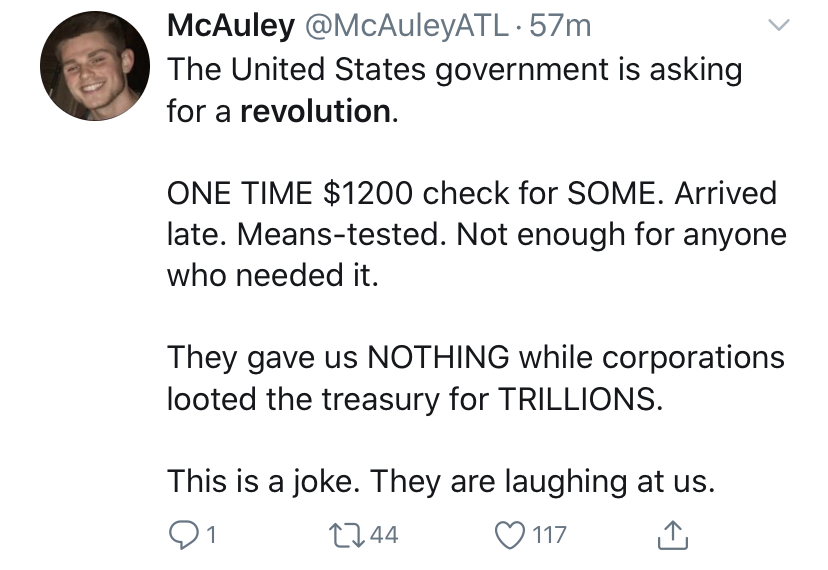The width and height of the screenshot is (828, 570).
Task: Click the retweet count 44
Action: pos(384,535)
